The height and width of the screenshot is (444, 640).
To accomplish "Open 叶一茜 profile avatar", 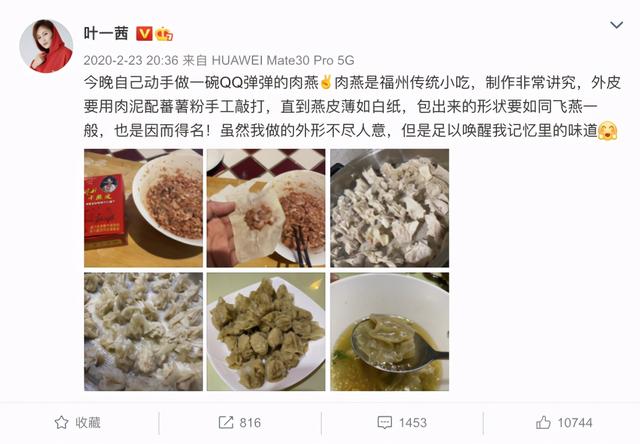I will (46, 46).
